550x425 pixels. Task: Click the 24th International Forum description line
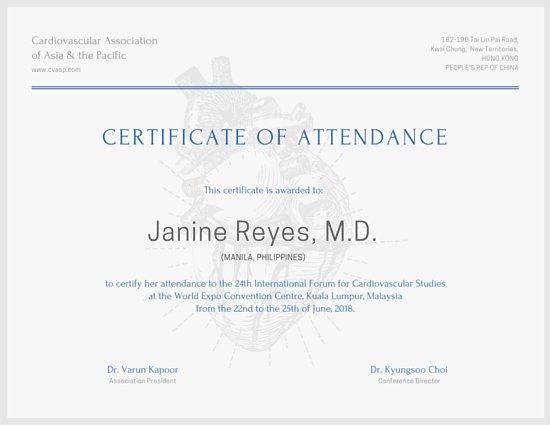click(x=275, y=283)
